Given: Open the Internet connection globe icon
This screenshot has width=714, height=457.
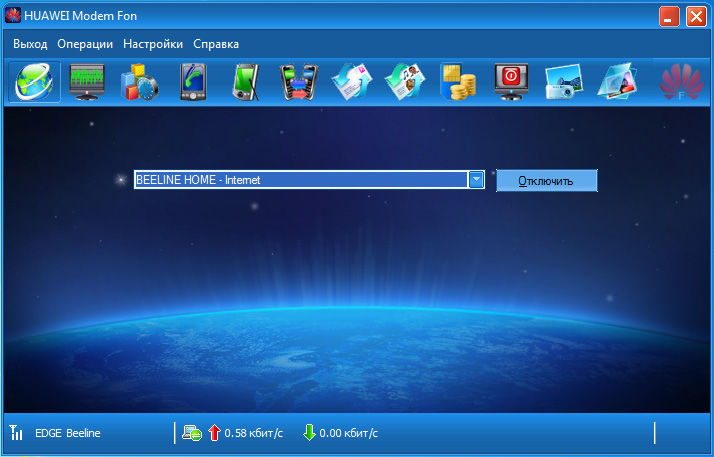Looking at the screenshot, I should 34,82.
